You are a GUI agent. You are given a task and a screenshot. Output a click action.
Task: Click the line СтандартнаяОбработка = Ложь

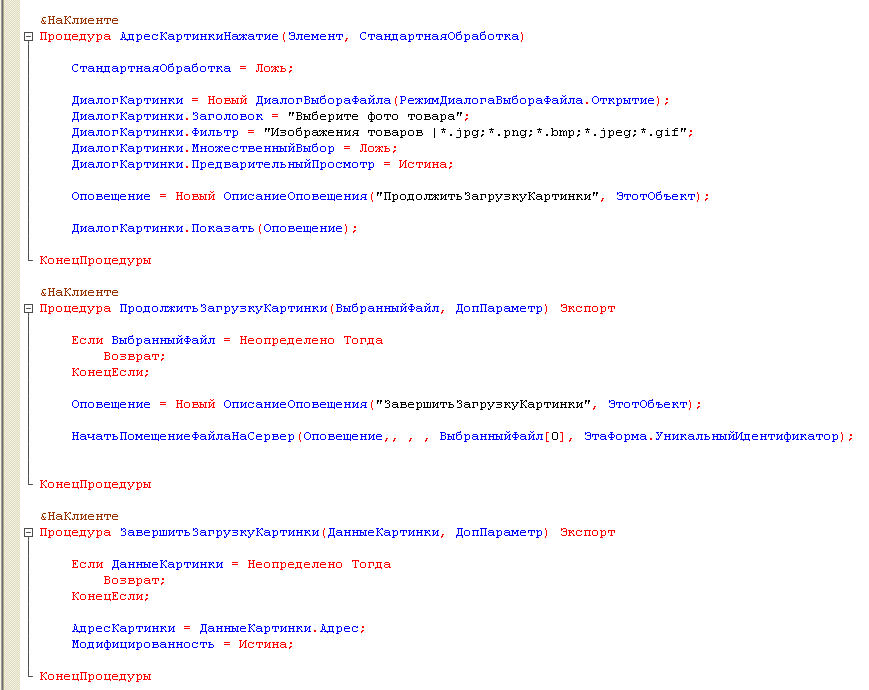point(182,69)
